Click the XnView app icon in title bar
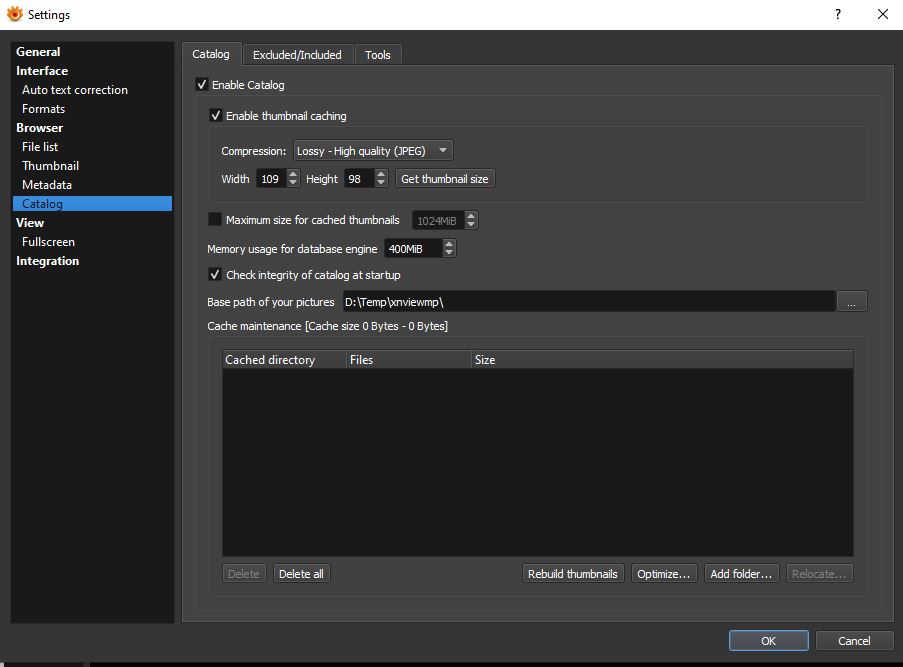The height and width of the screenshot is (667, 903). coord(15,15)
